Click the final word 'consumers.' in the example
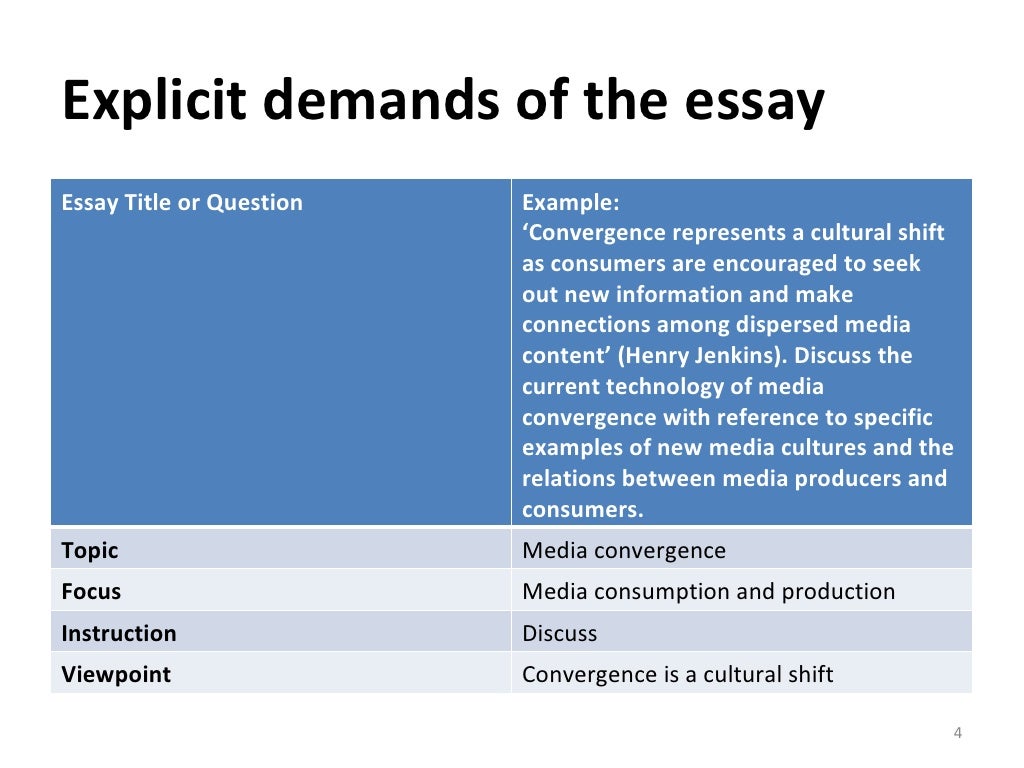Image resolution: width=1024 pixels, height=768 pixels. tap(583, 509)
